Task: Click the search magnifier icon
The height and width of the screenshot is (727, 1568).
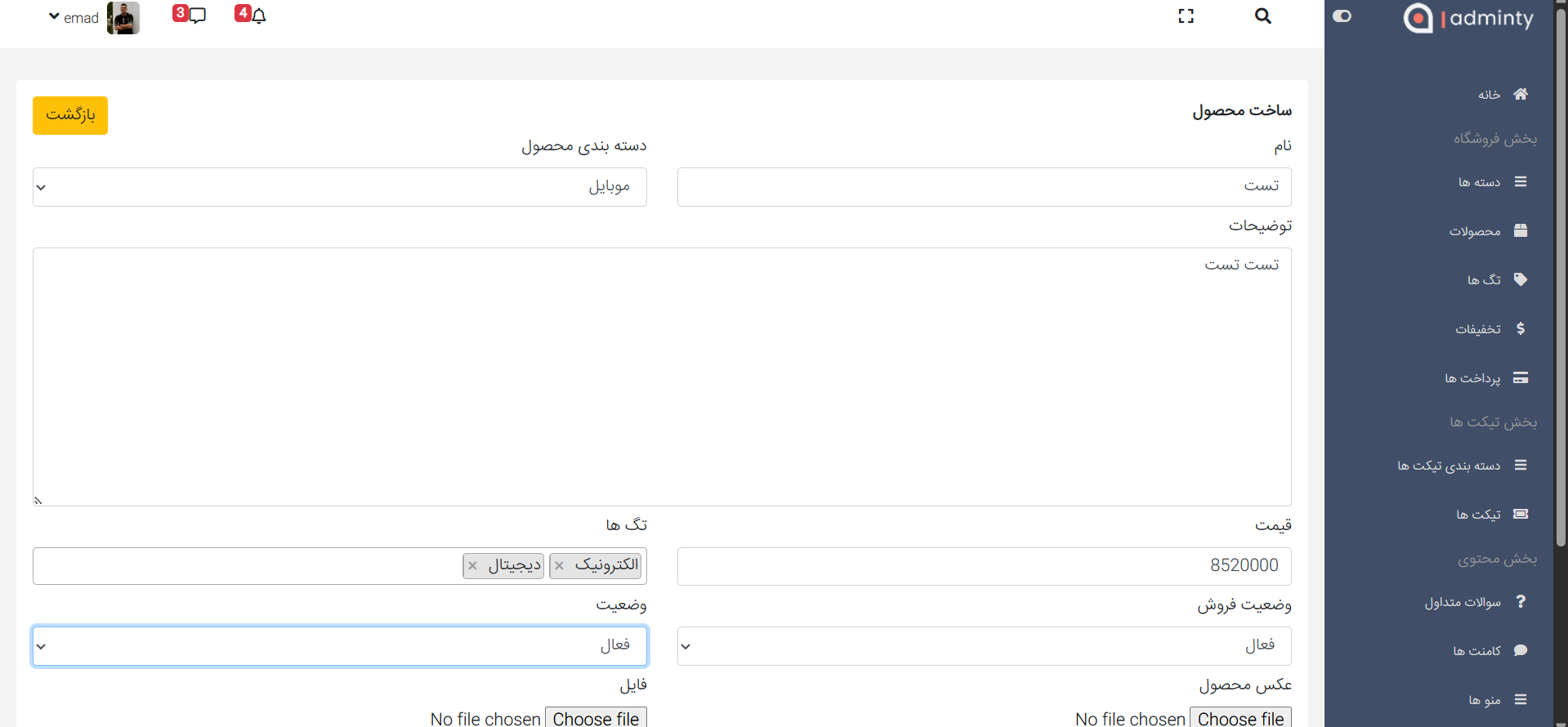Action: click(x=1262, y=16)
